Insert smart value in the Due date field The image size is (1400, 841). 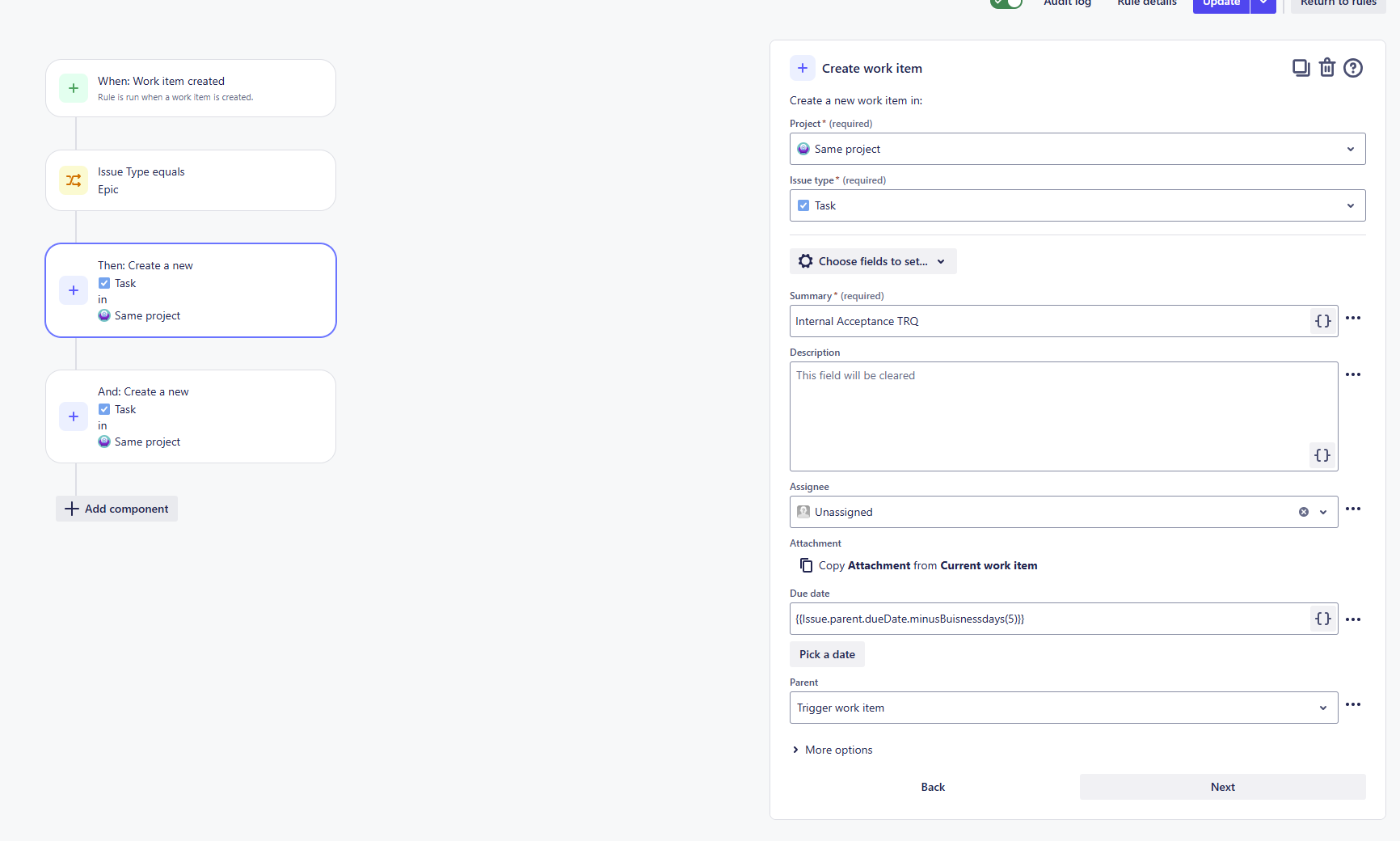click(1322, 619)
